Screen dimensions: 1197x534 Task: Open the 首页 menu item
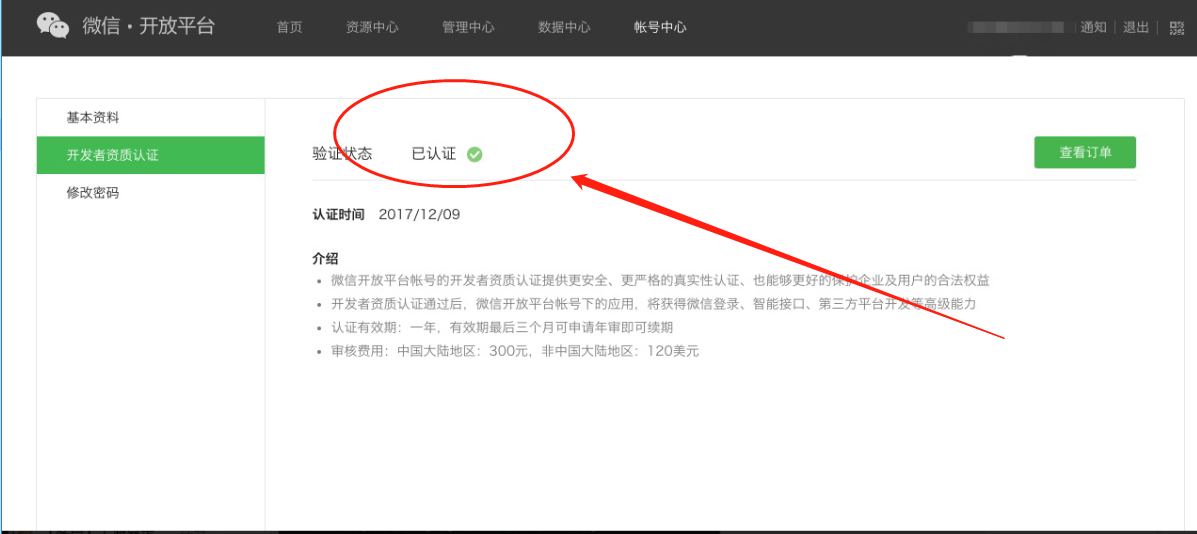289,27
